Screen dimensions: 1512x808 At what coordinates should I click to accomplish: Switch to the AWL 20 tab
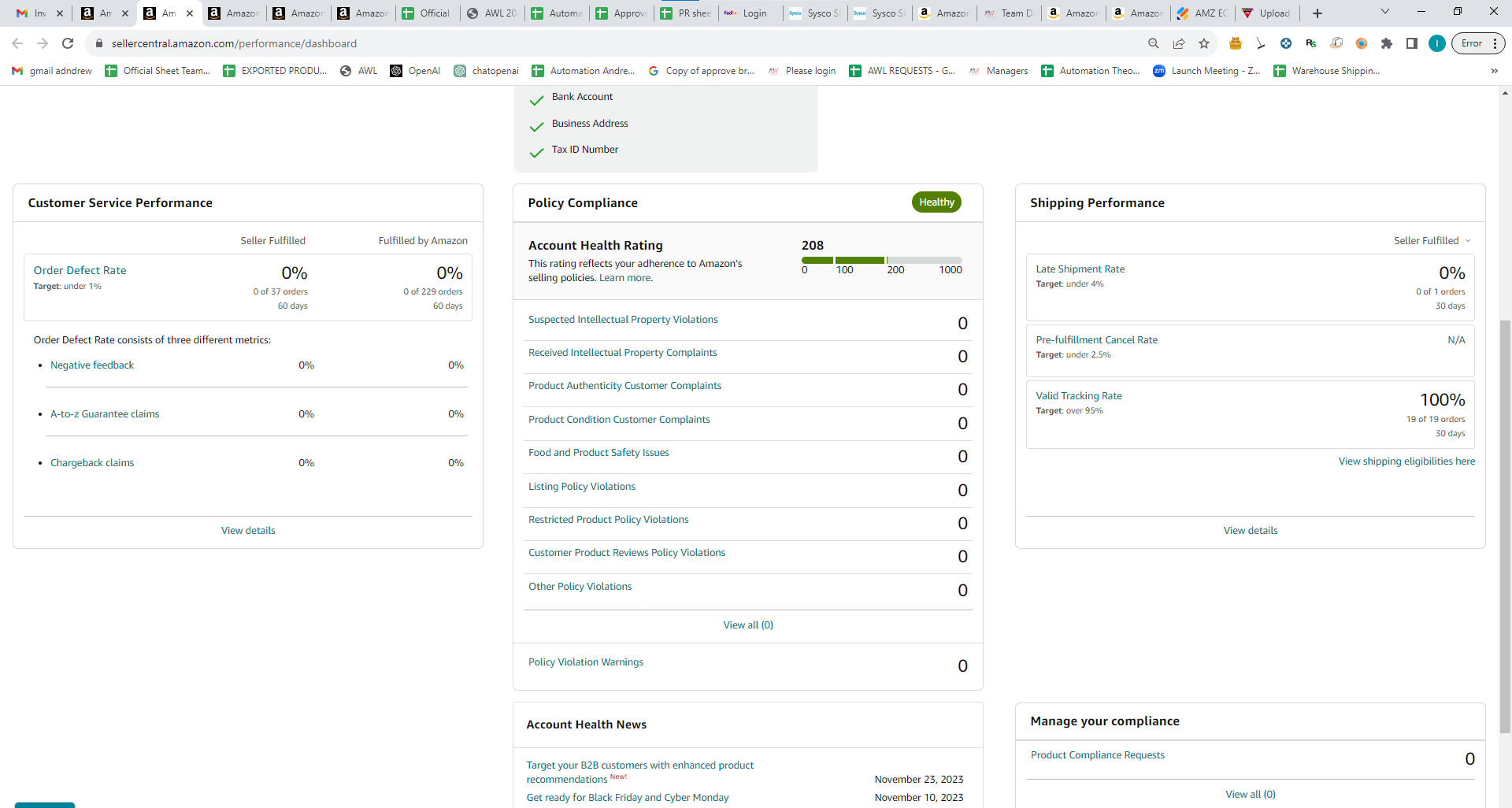[x=492, y=13]
